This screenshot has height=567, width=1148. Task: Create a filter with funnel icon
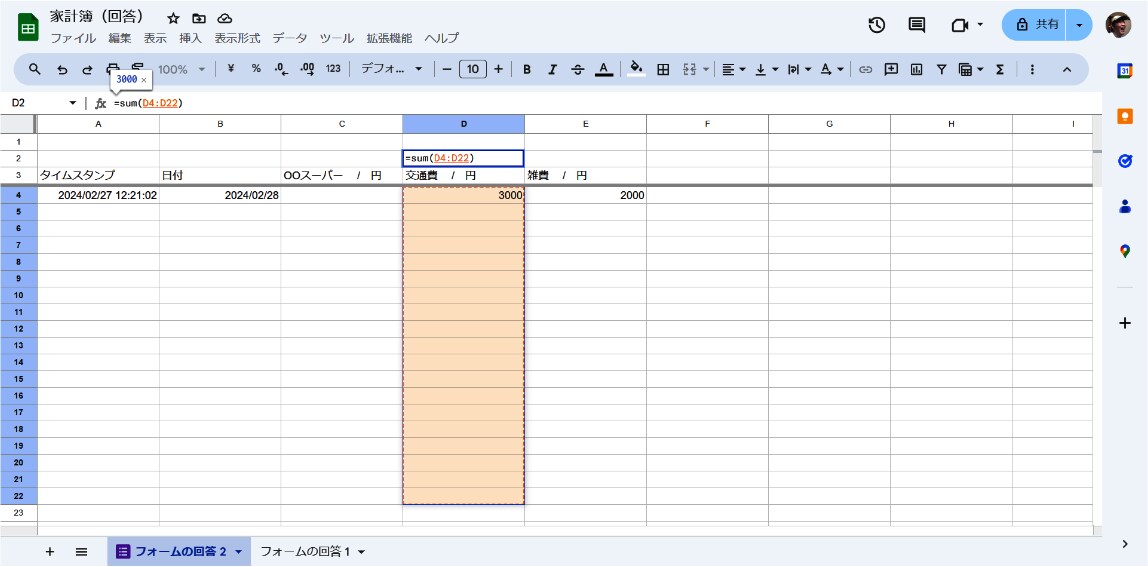942,70
